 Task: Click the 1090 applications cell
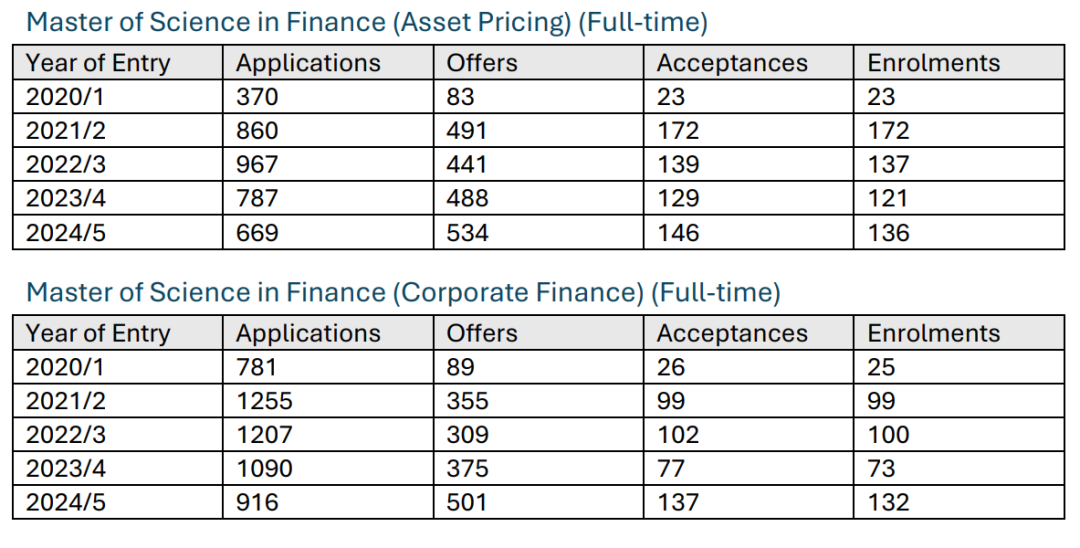[x=328, y=468]
